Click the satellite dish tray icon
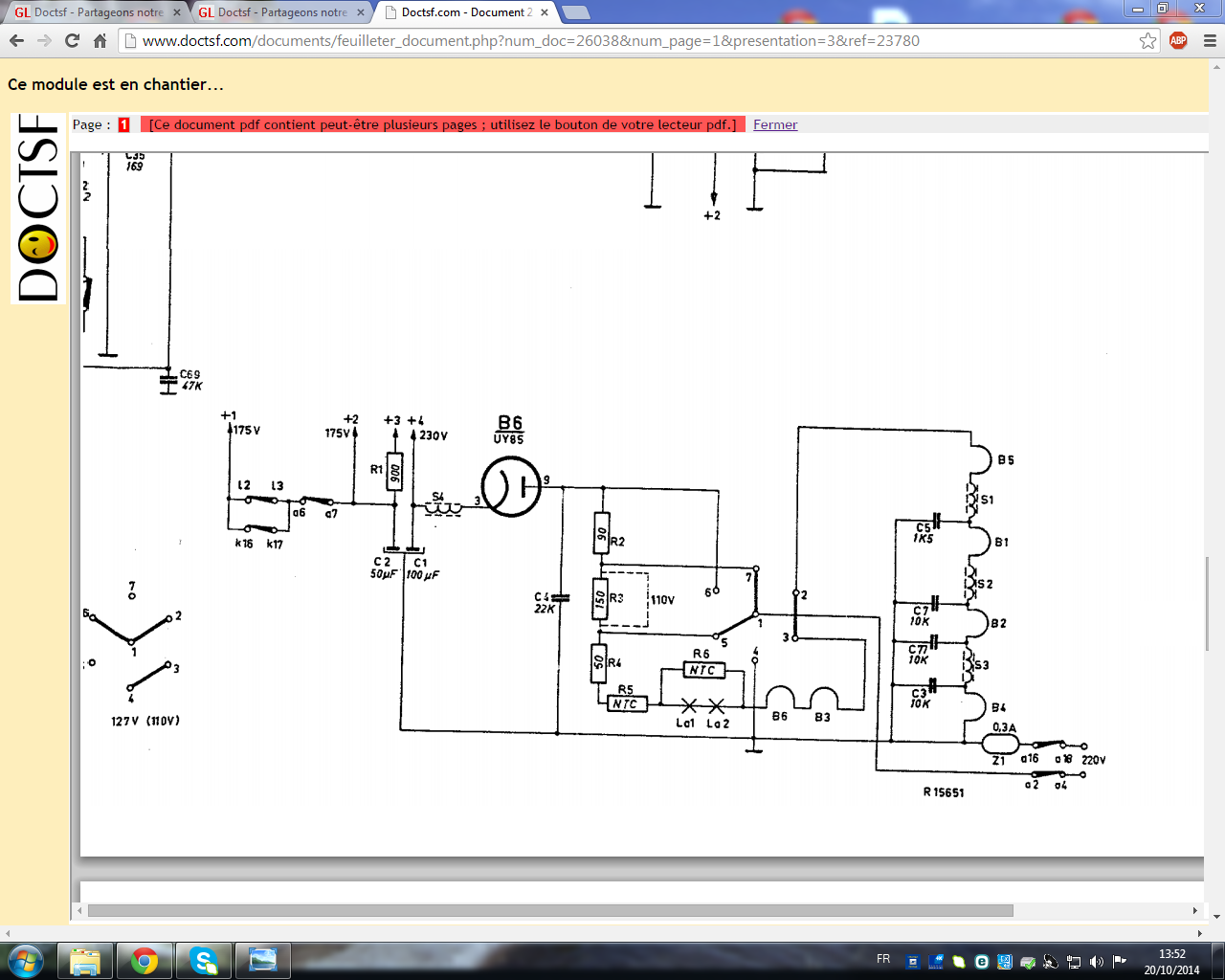1225x980 pixels. (1051, 962)
